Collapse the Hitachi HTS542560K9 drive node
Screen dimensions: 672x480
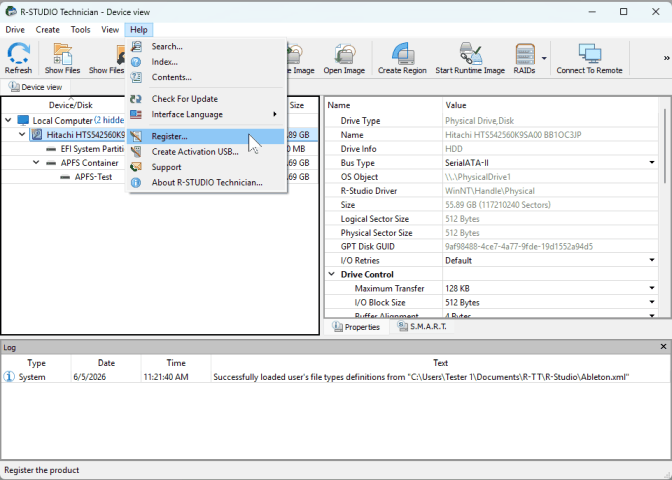tap(22, 135)
